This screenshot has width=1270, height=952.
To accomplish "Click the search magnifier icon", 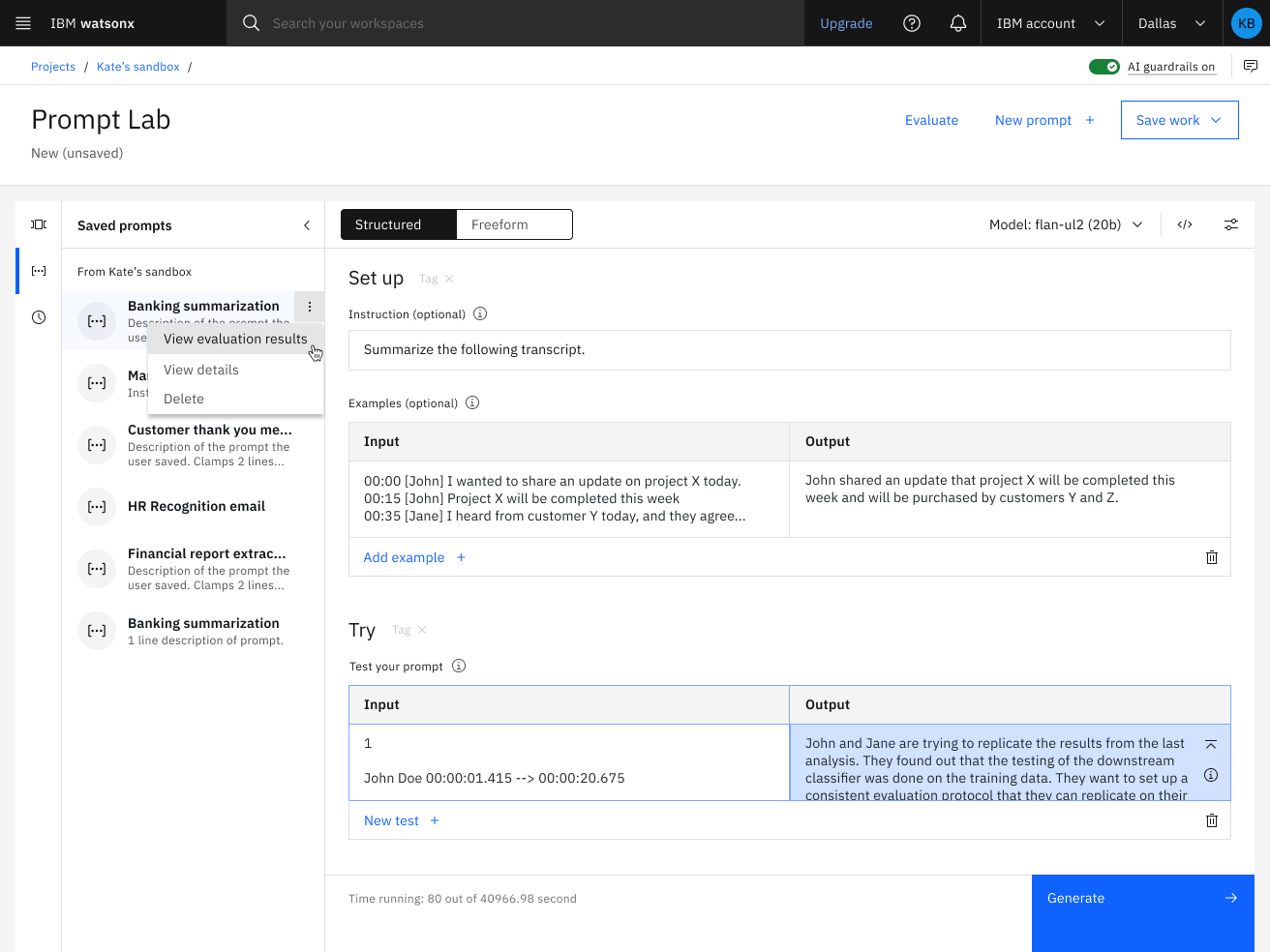I will click(251, 23).
